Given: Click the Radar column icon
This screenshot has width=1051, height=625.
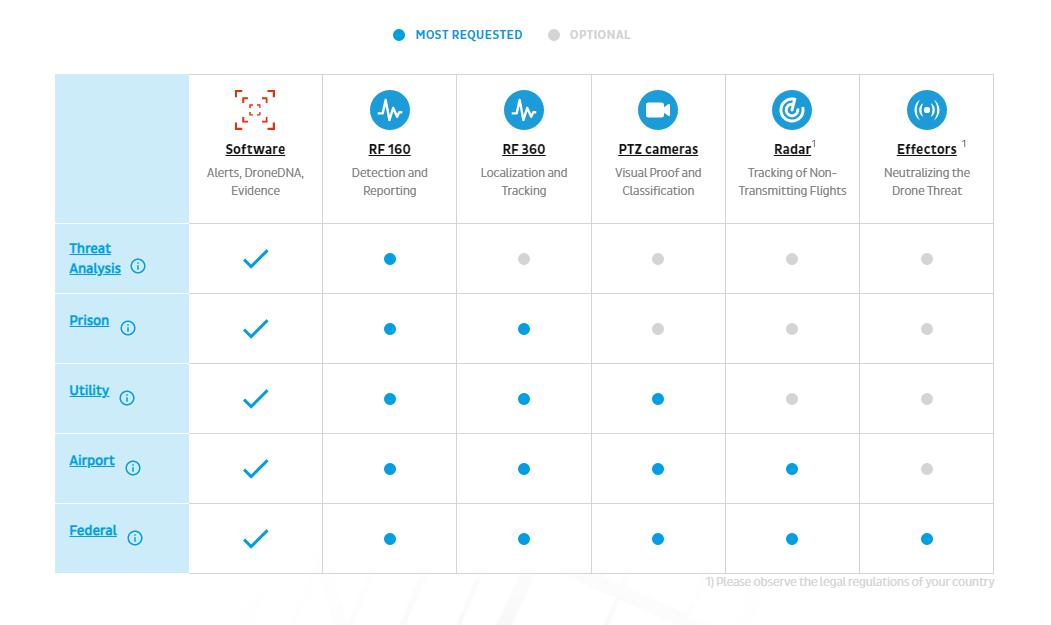Looking at the screenshot, I should coord(792,110).
